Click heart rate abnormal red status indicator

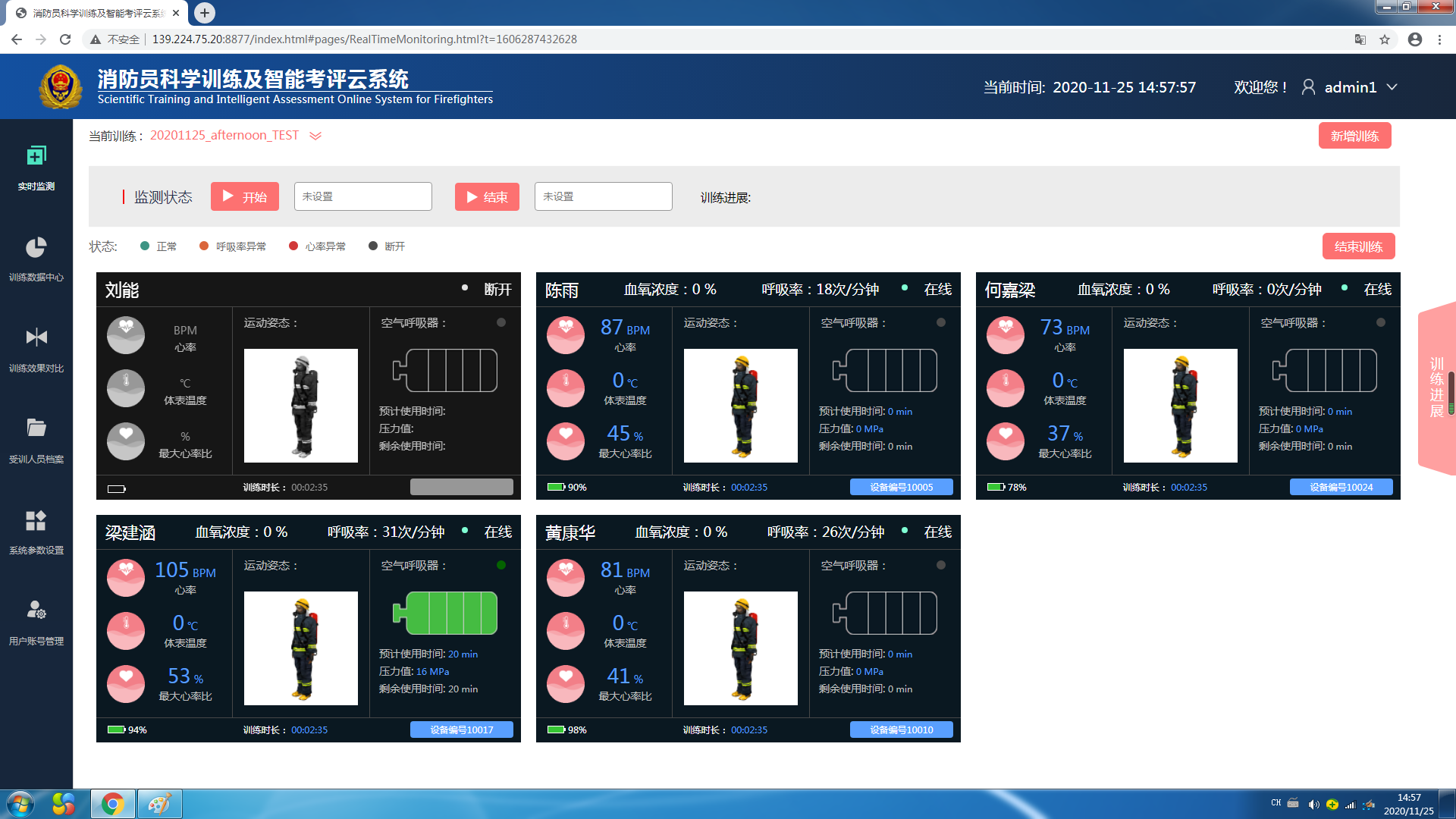click(x=293, y=246)
